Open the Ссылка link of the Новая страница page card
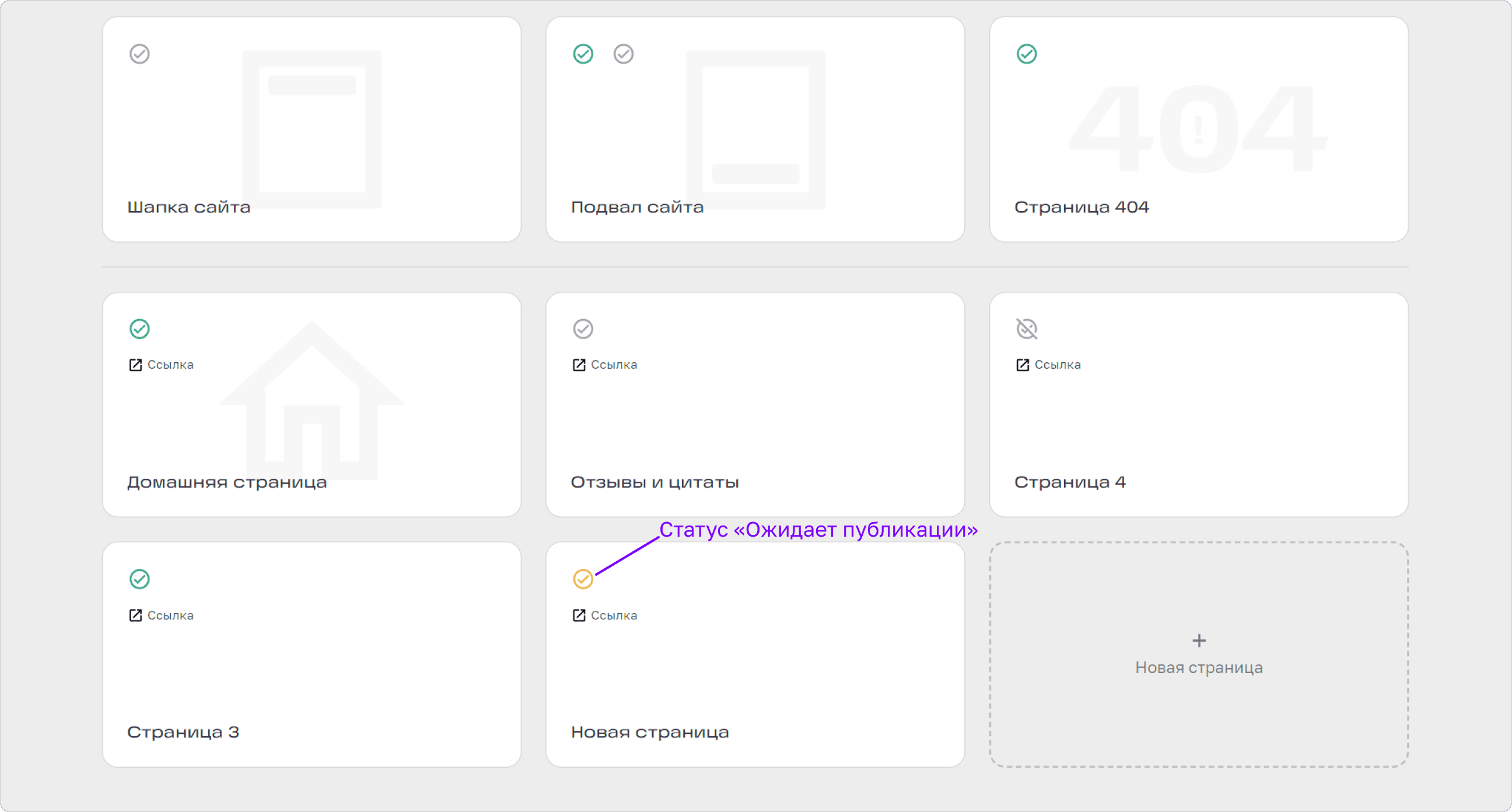The height and width of the screenshot is (812, 1512). pos(614,615)
